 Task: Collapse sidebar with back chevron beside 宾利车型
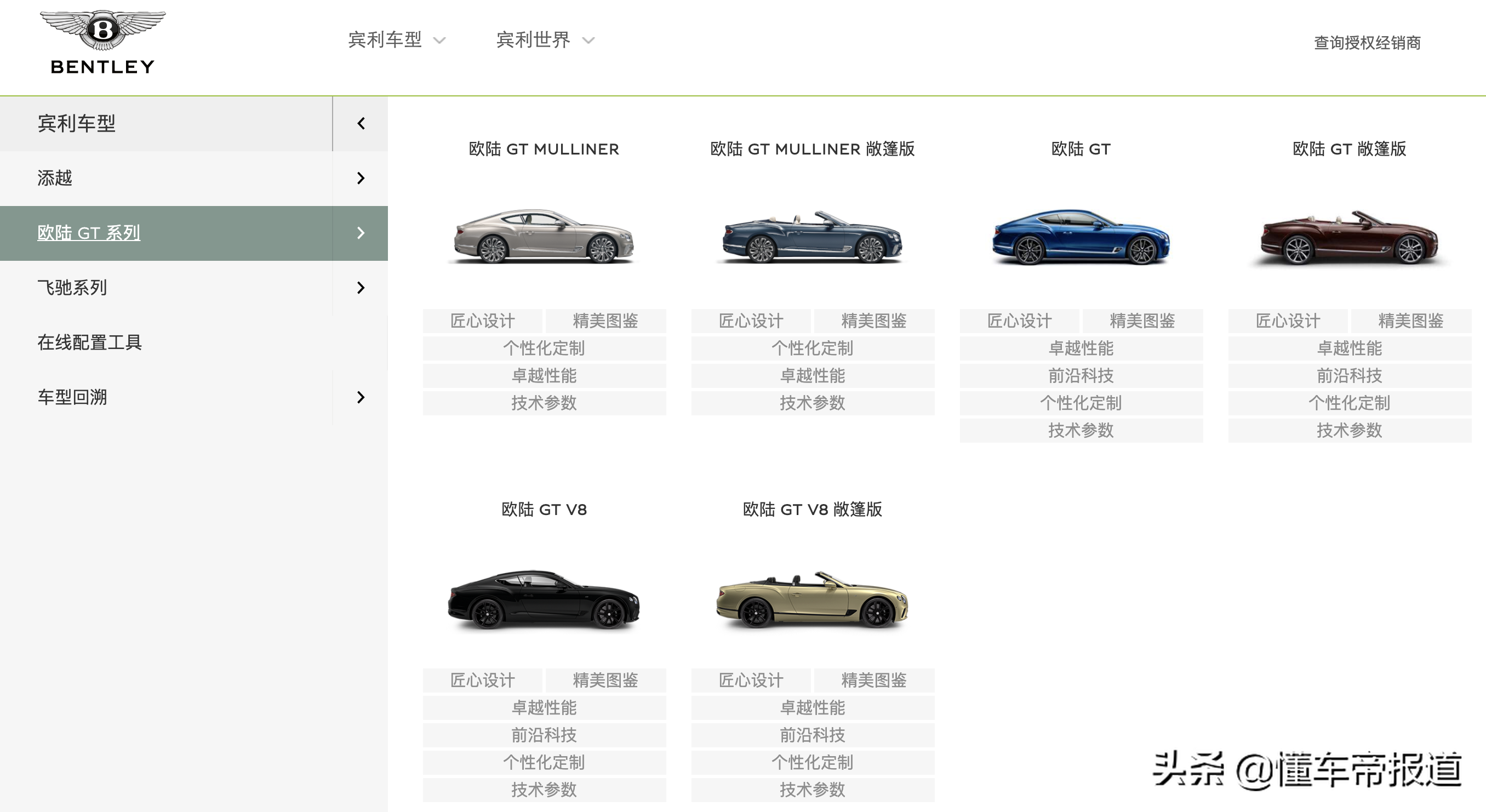tap(361, 123)
